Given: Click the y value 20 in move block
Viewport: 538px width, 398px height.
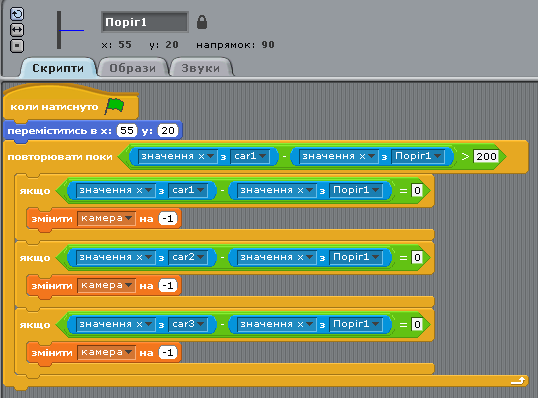Looking at the screenshot, I should tap(168, 131).
